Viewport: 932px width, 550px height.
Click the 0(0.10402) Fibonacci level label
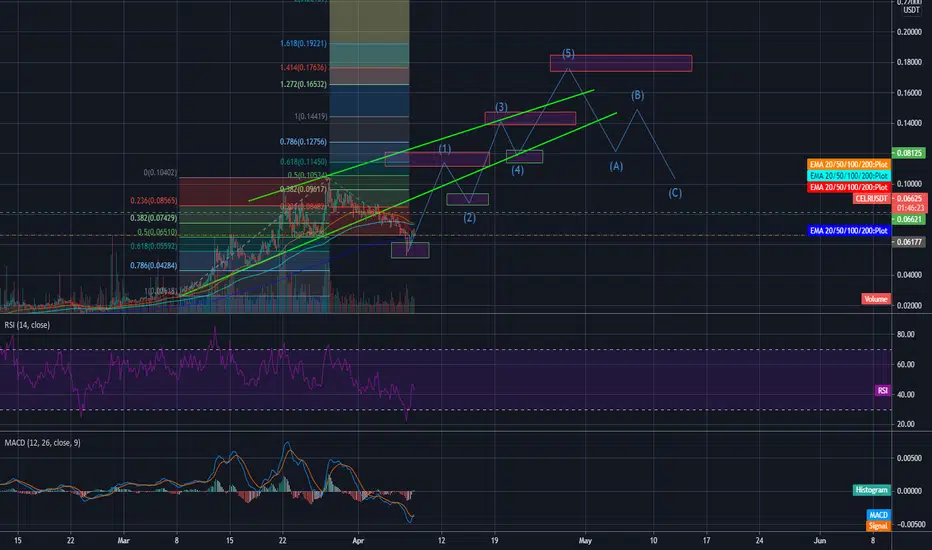[160, 172]
